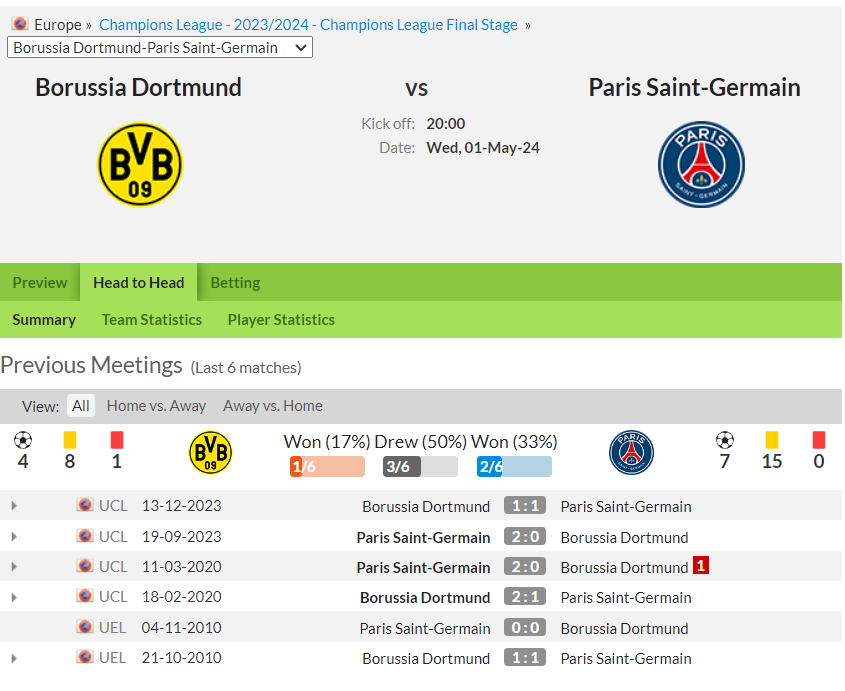Switch view to Home vs. Away
This screenshot has height=691, width=845.
coord(156,406)
